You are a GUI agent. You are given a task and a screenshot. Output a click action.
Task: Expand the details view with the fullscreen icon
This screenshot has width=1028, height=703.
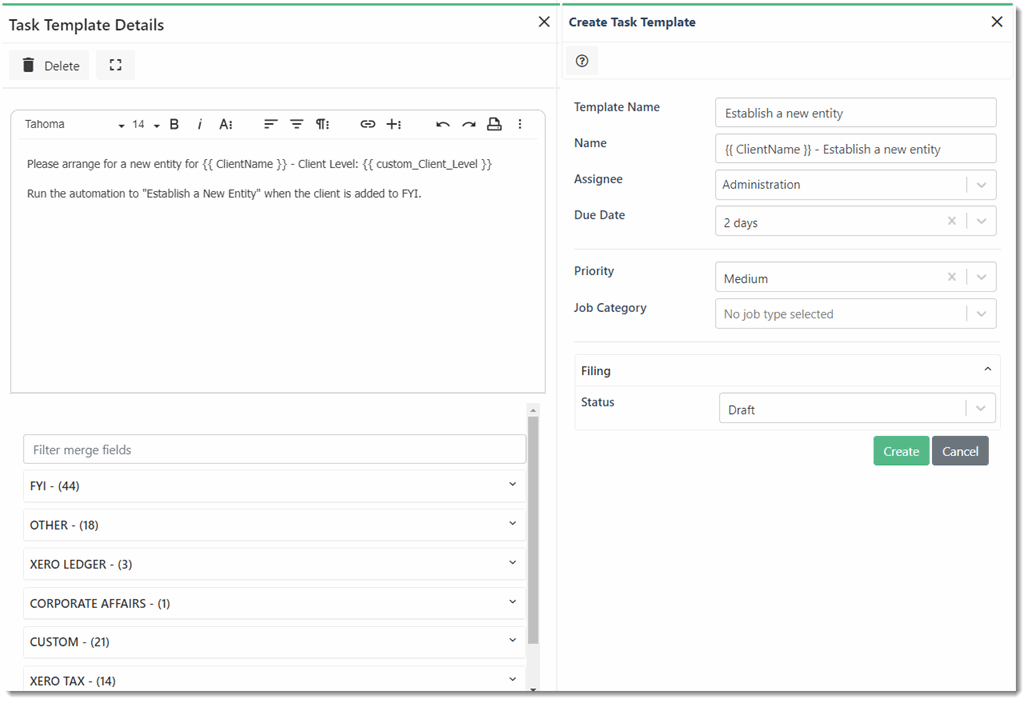click(115, 65)
